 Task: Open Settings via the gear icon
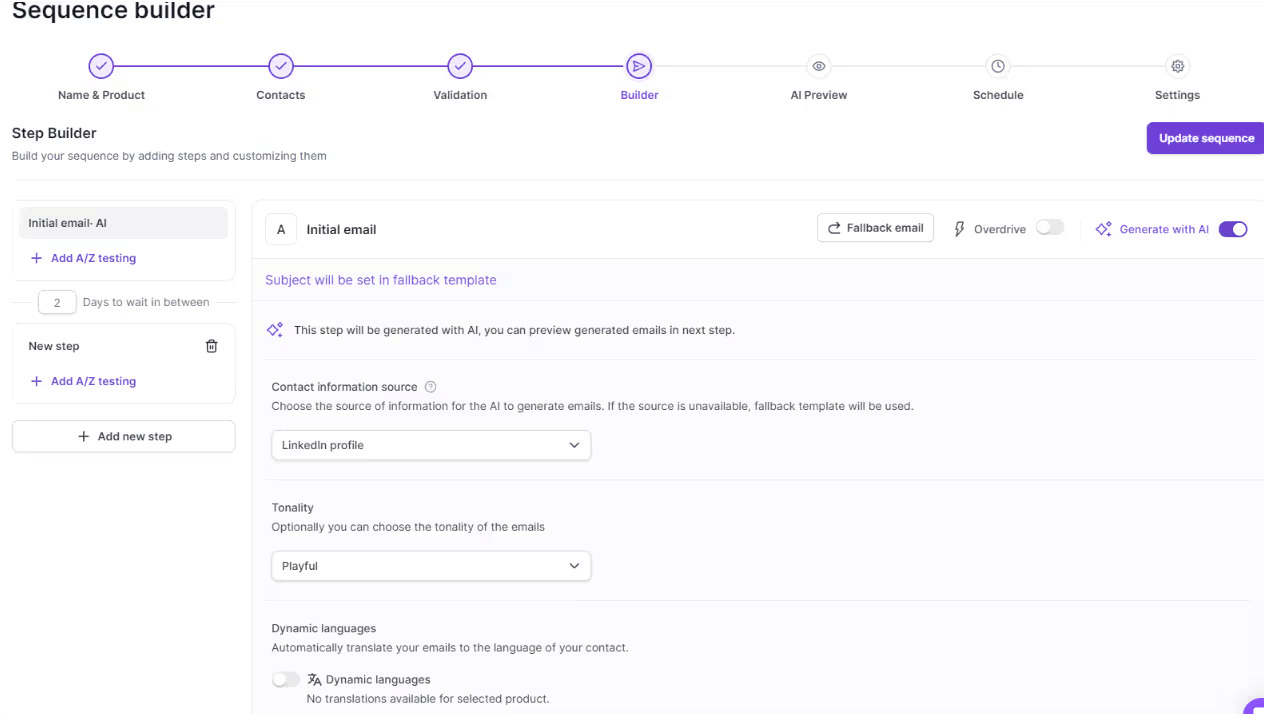tap(1177, 65)
